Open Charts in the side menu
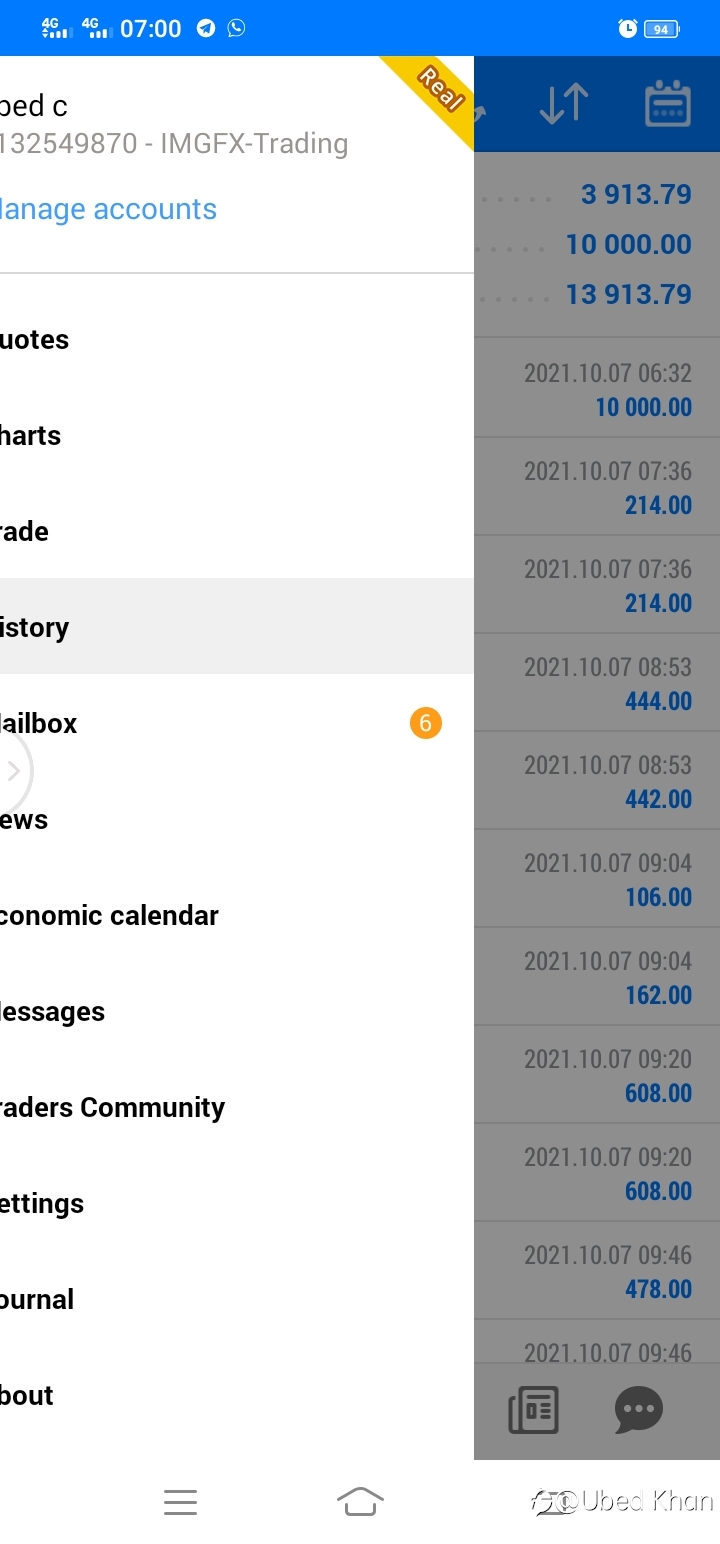Image resolution: width=720 pixels, height=1544 pixels. (237, 436)
